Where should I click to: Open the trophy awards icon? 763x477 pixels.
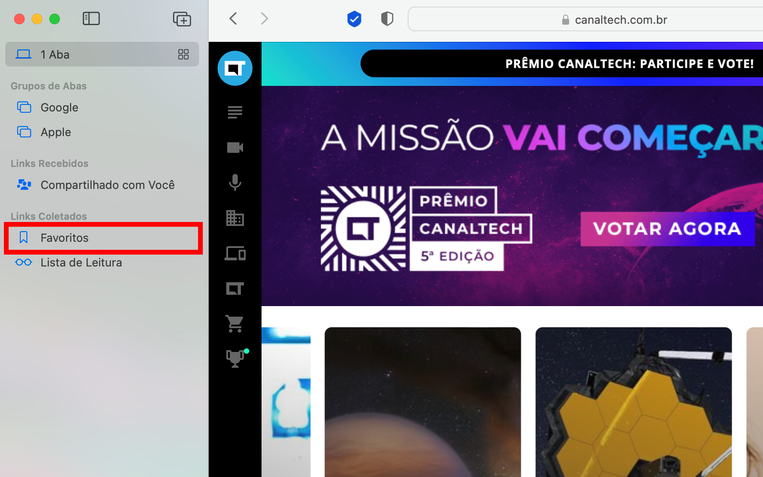[x=236, y=359]
